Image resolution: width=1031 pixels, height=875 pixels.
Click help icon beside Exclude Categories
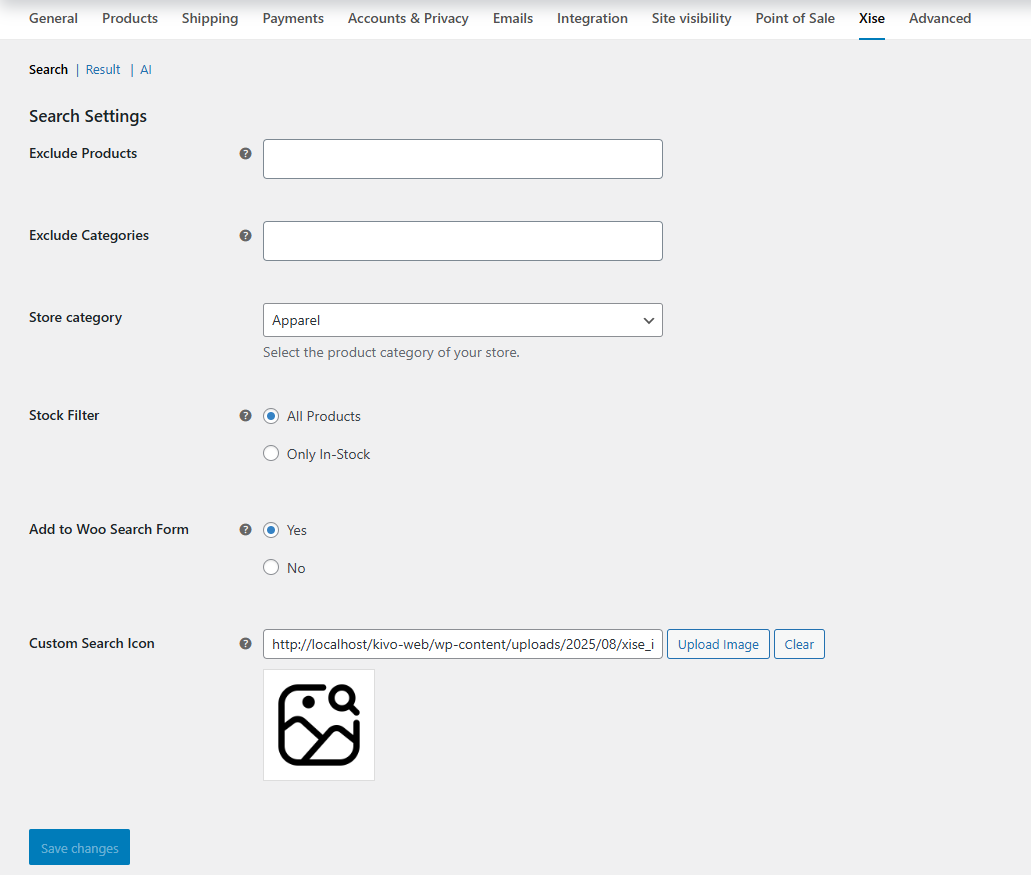pyautogui.click(x=245, y=236)
